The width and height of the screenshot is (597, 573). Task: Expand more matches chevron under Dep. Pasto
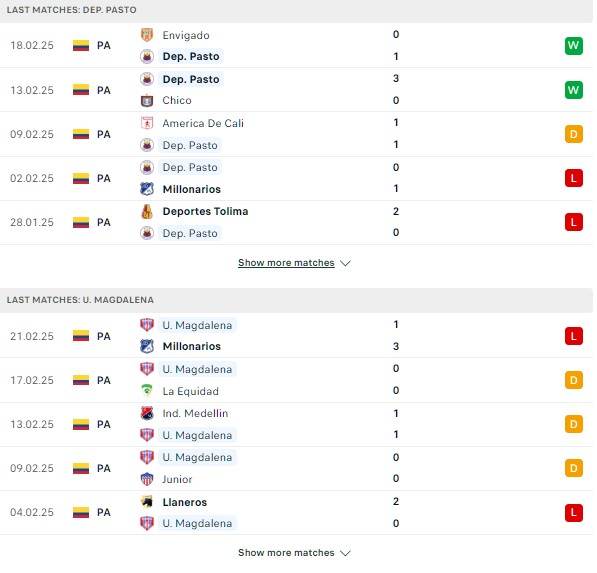point(345,263)
